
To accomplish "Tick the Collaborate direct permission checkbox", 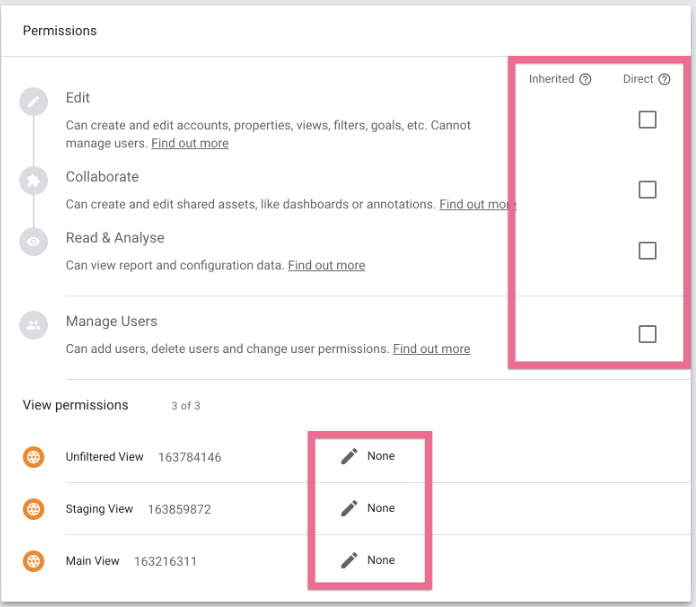I will (x=647, y=190).
